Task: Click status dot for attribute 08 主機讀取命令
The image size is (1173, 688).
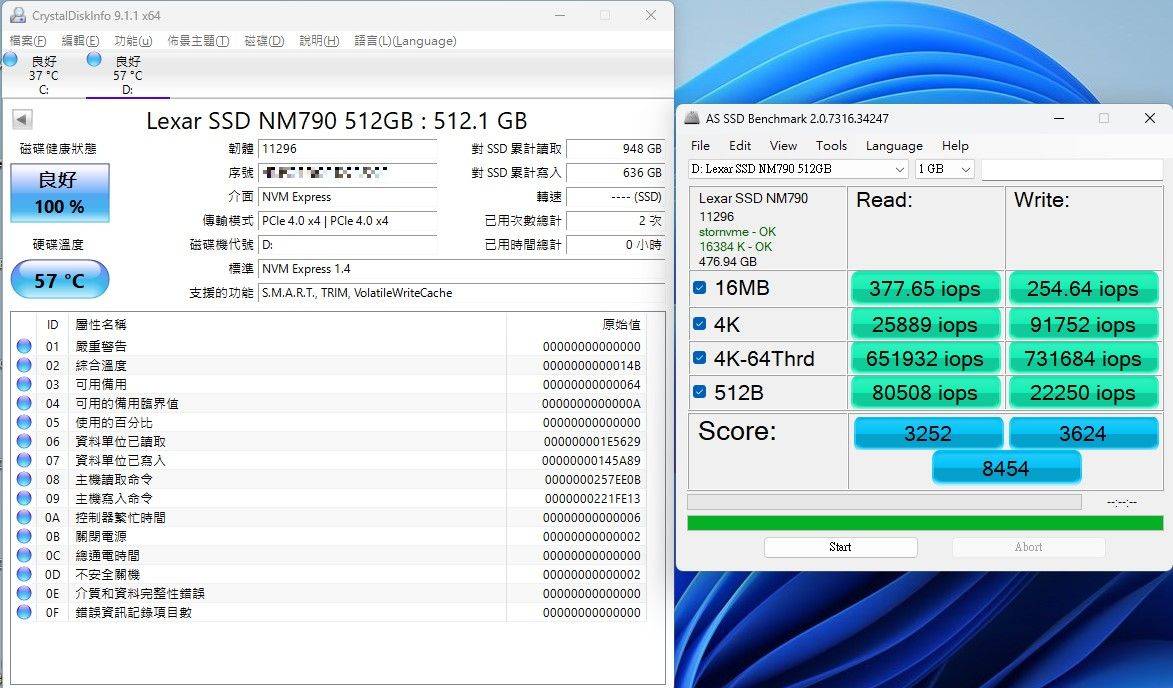Action: tap(24, 479)
